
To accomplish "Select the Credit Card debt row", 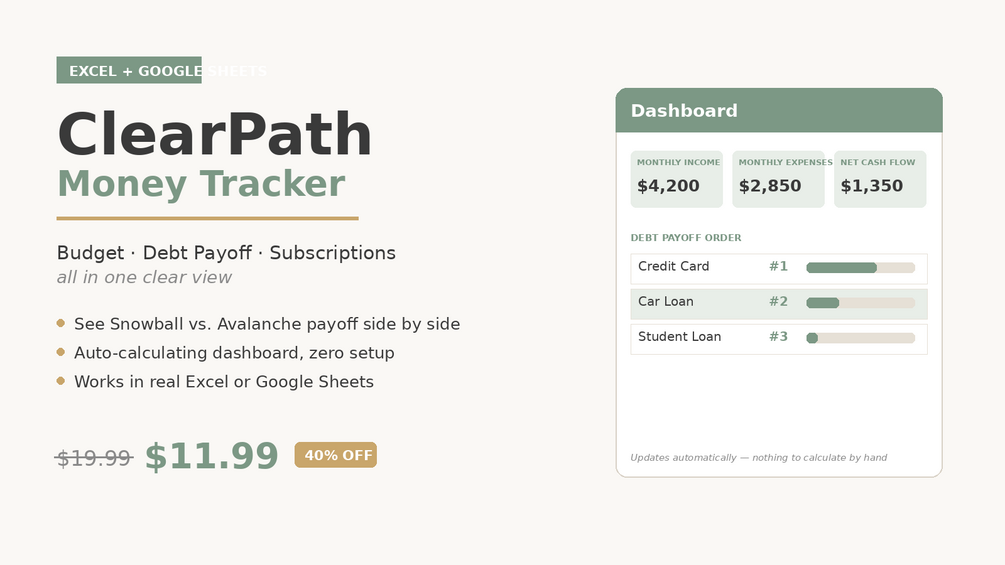I will (x=779, y=269).
